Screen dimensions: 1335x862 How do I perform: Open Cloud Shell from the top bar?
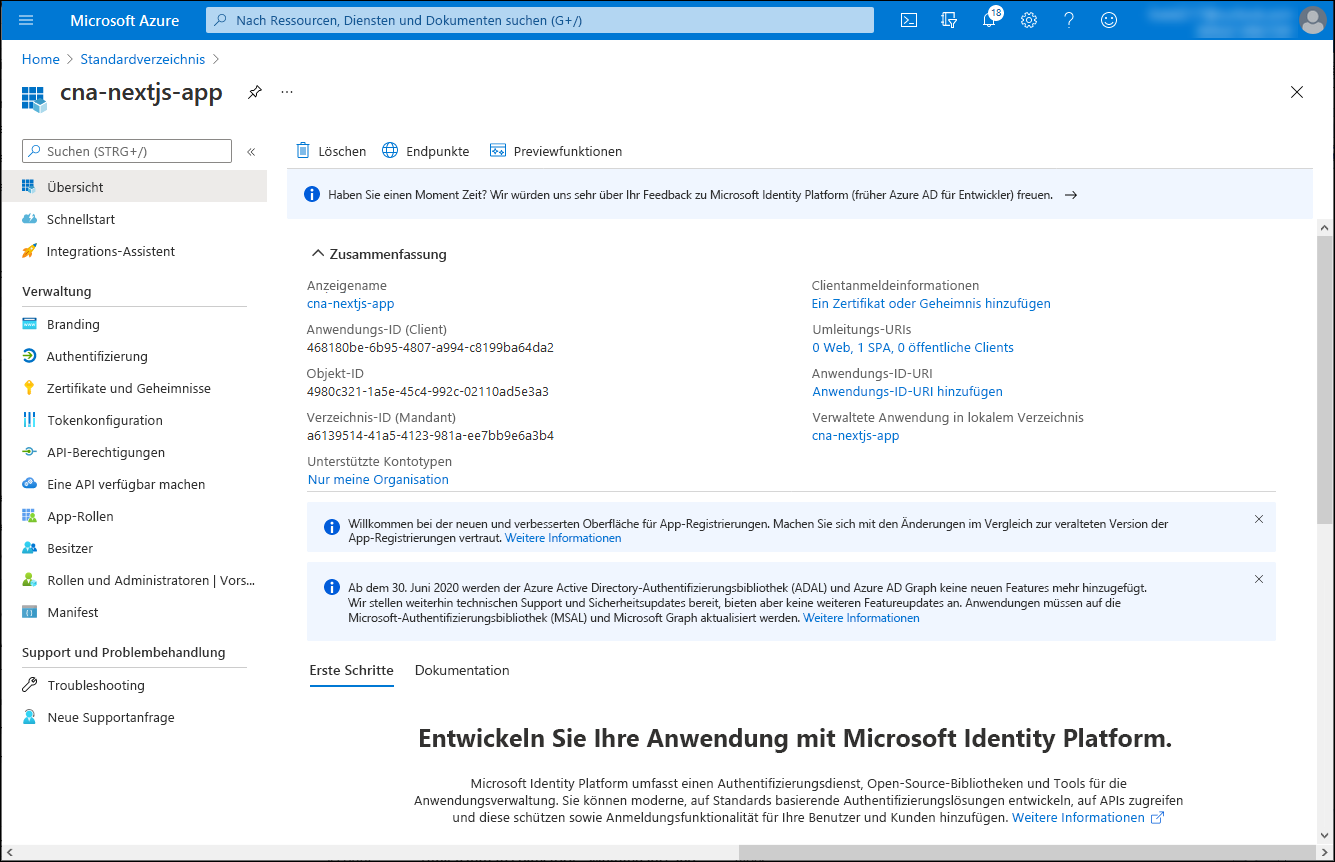909,20
